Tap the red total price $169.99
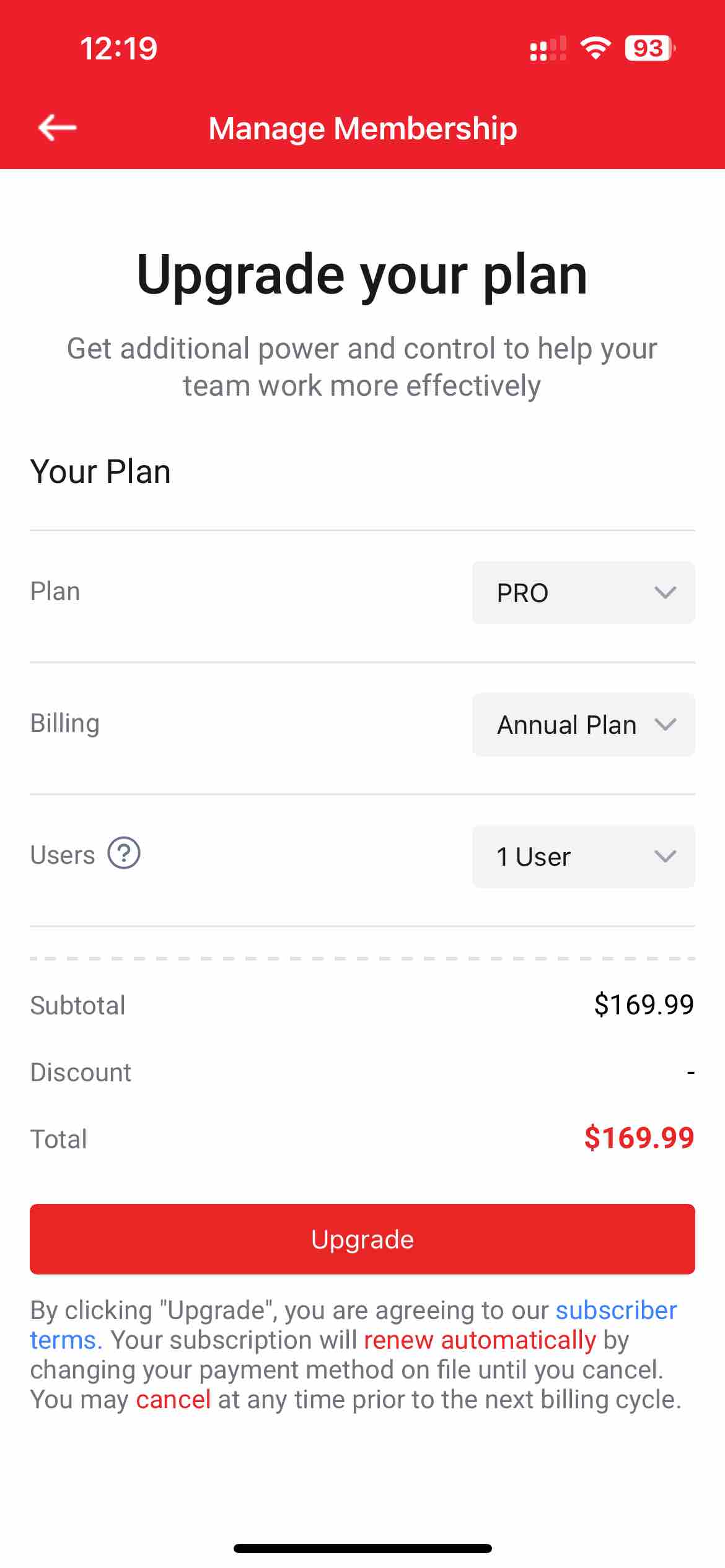This screenshot has height=1568, width=725. (x=639, y=1138)
